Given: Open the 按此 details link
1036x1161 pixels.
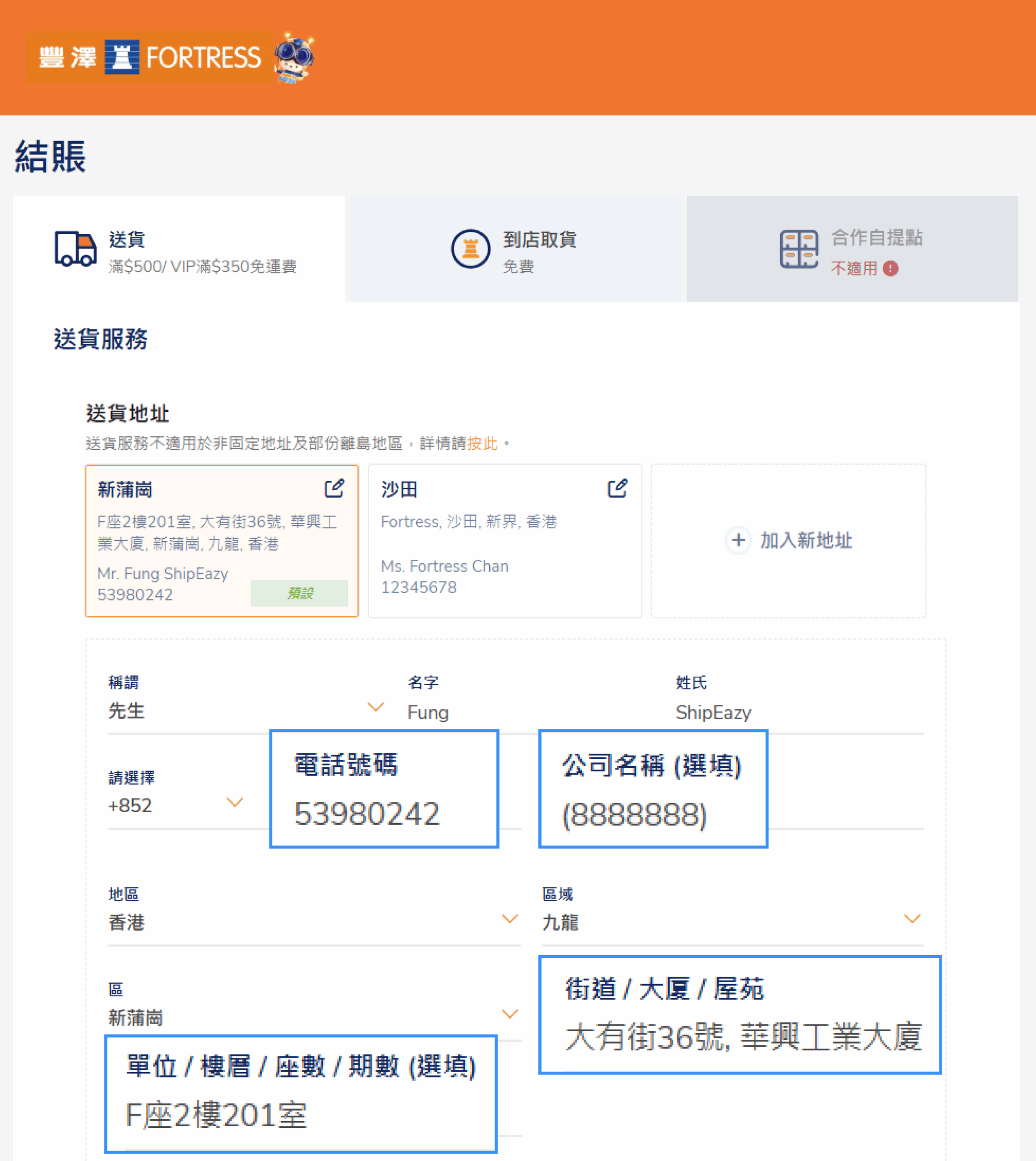Looking at the screenshot, I should tap(482, 444).
